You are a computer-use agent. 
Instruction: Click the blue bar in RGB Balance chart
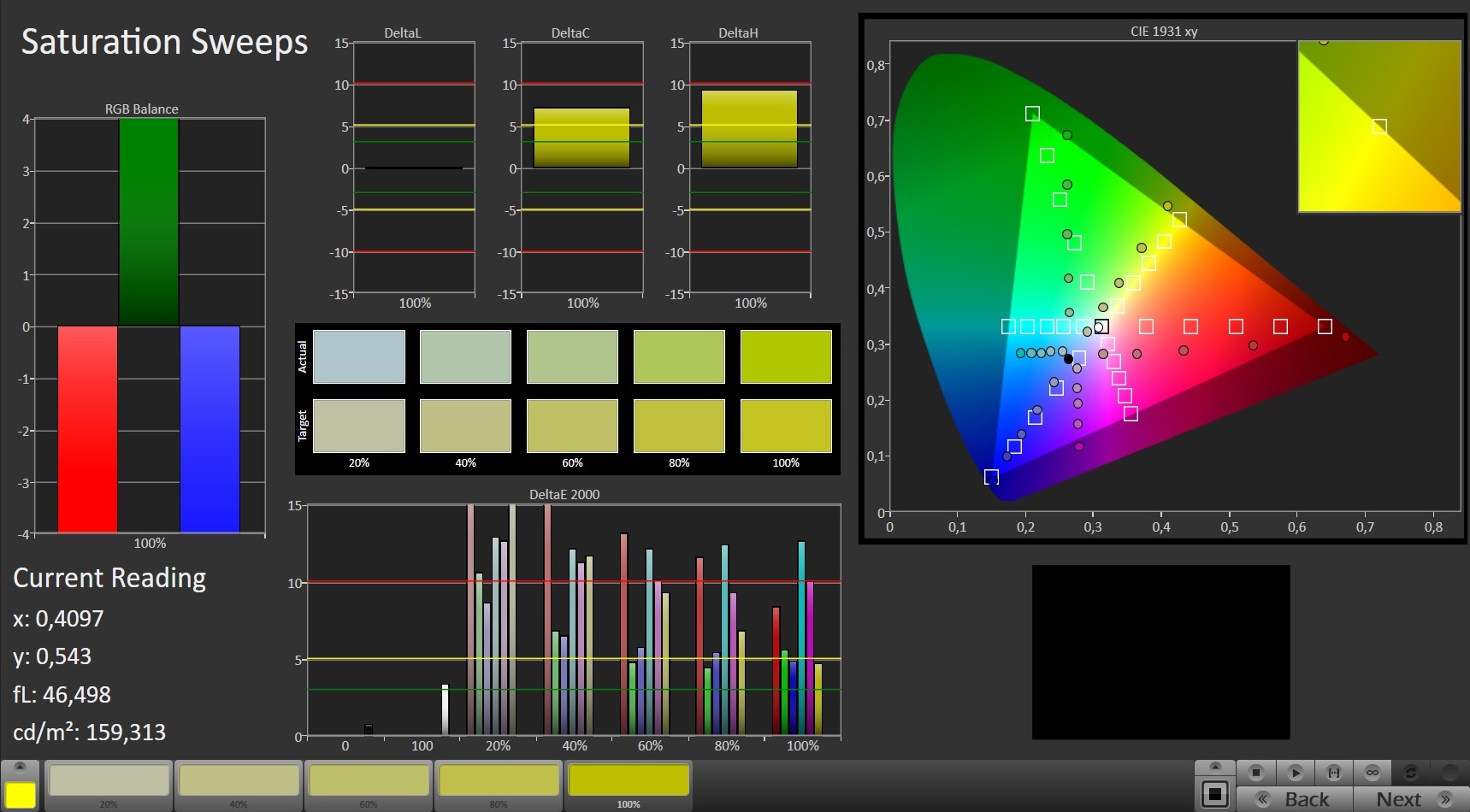point(210,429)
